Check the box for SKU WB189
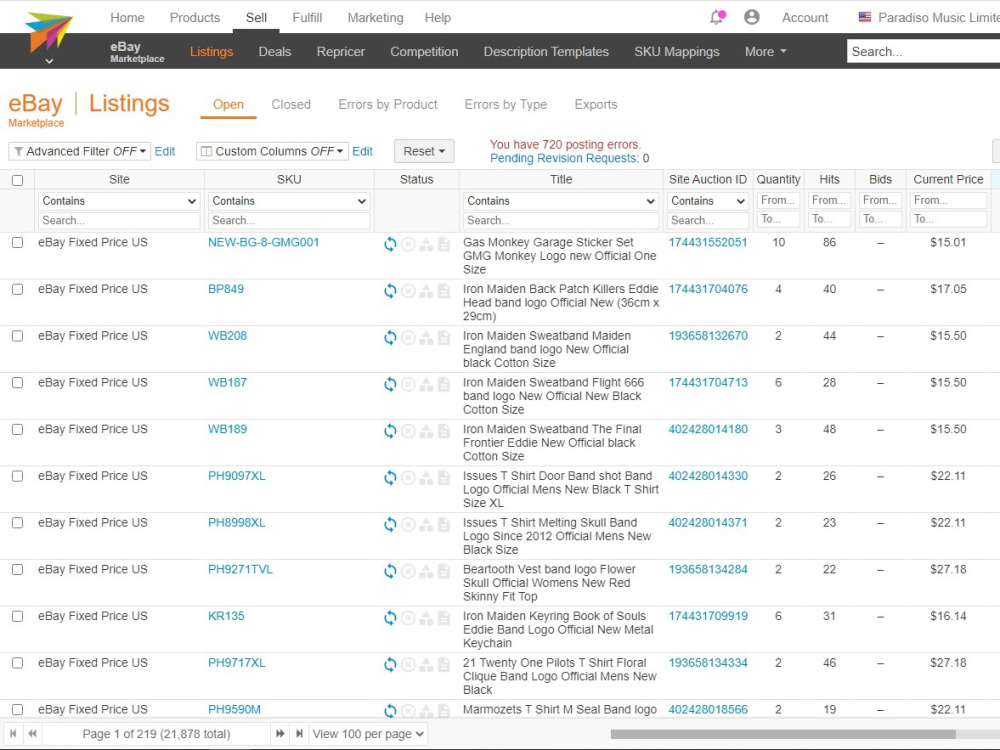Image resolution: width=1000 pixels, height=750 pixels. click(x=18, y=429)
